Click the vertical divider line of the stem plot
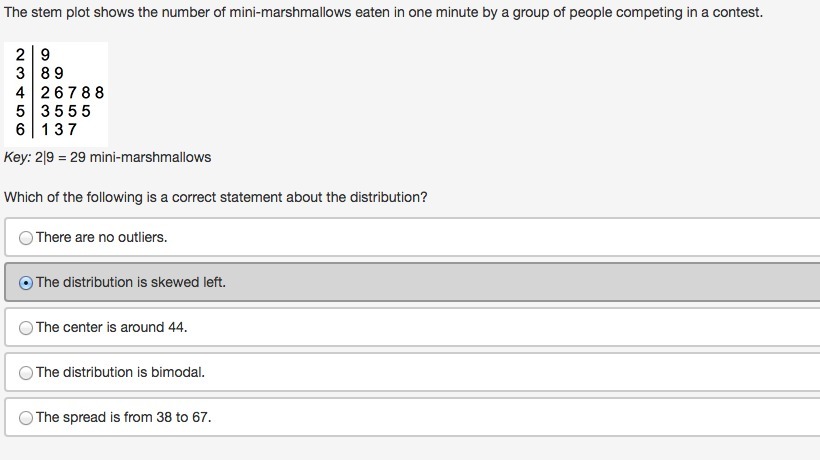This screenshot has height=460, width=820. pos(34,92)
